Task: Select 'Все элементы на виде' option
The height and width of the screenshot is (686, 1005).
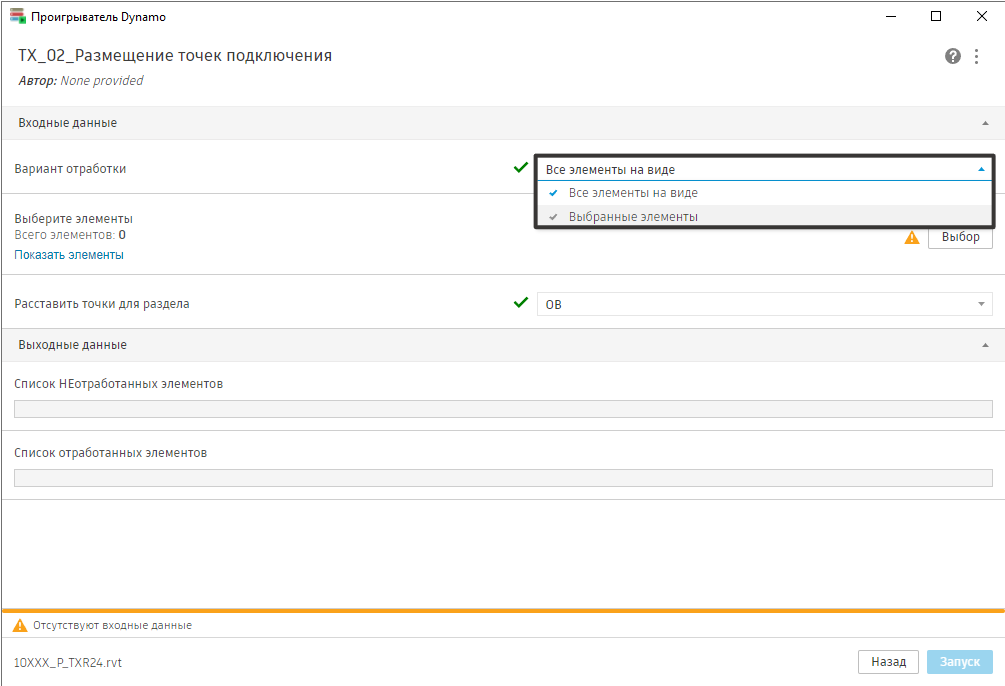Action: click(633, 193)
